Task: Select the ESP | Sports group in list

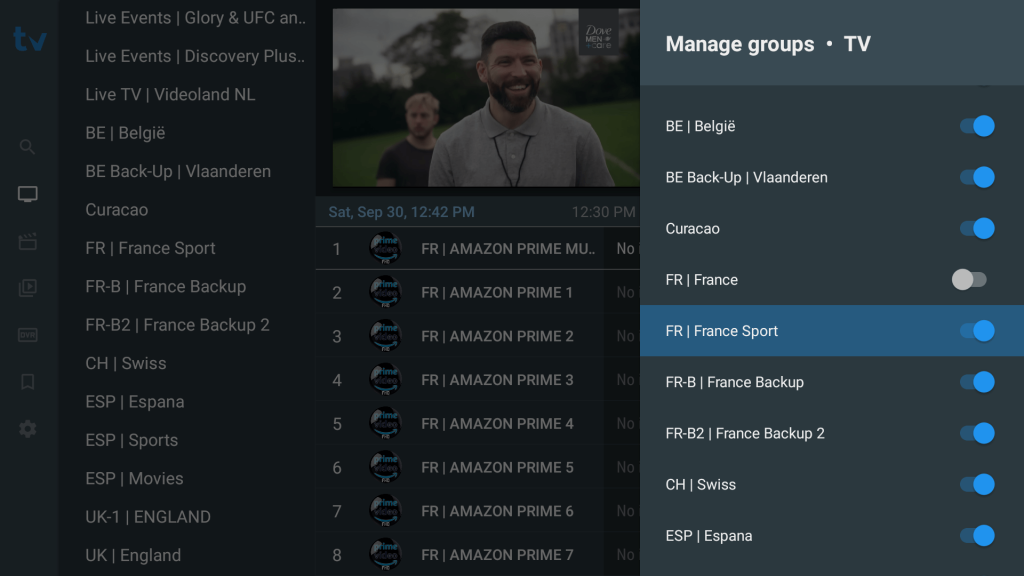Action: 132,440
